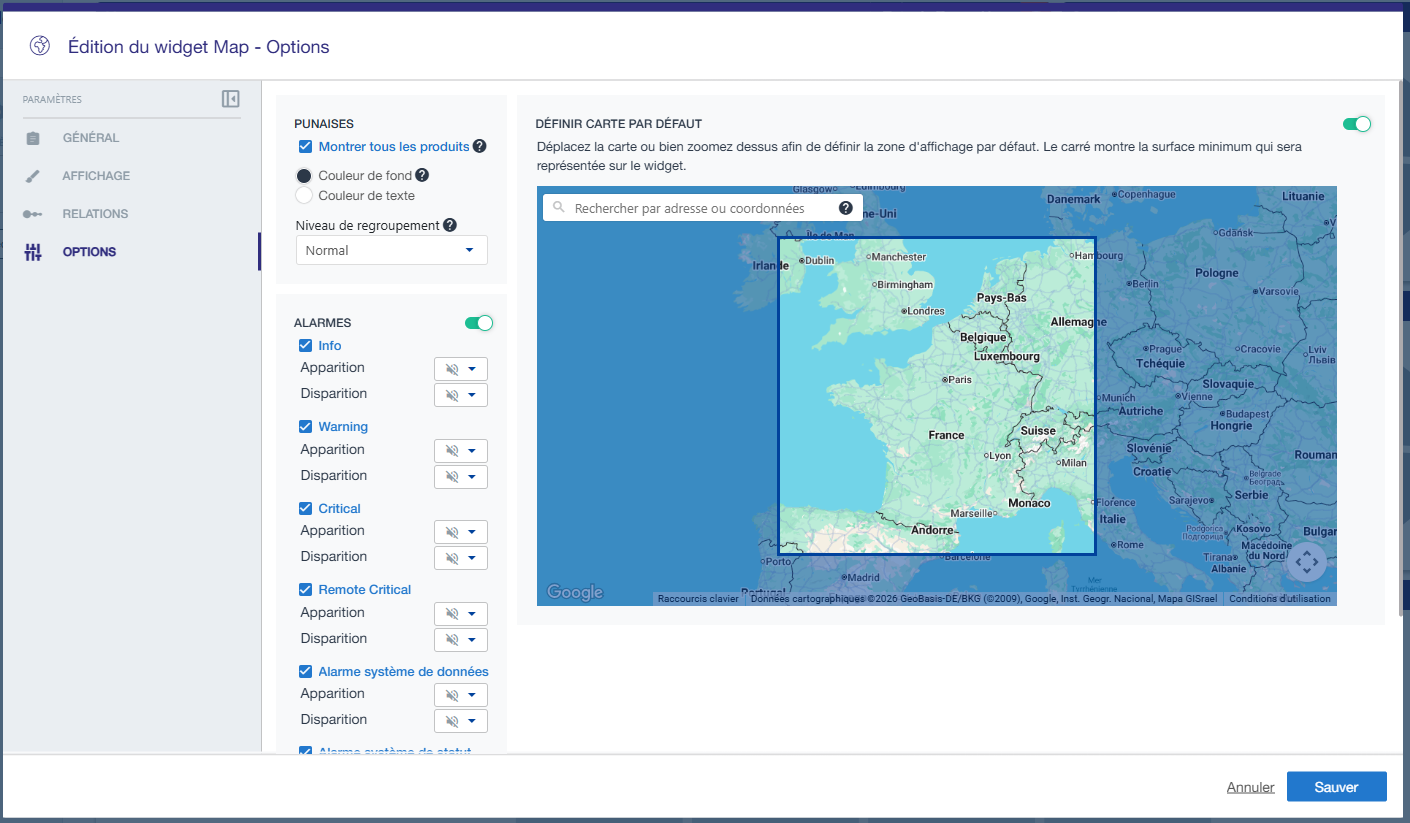This screenshot has width=1410, height=823.
Task: Open Remote Critical Apparition sound dropdown
Action: (461, 614)
